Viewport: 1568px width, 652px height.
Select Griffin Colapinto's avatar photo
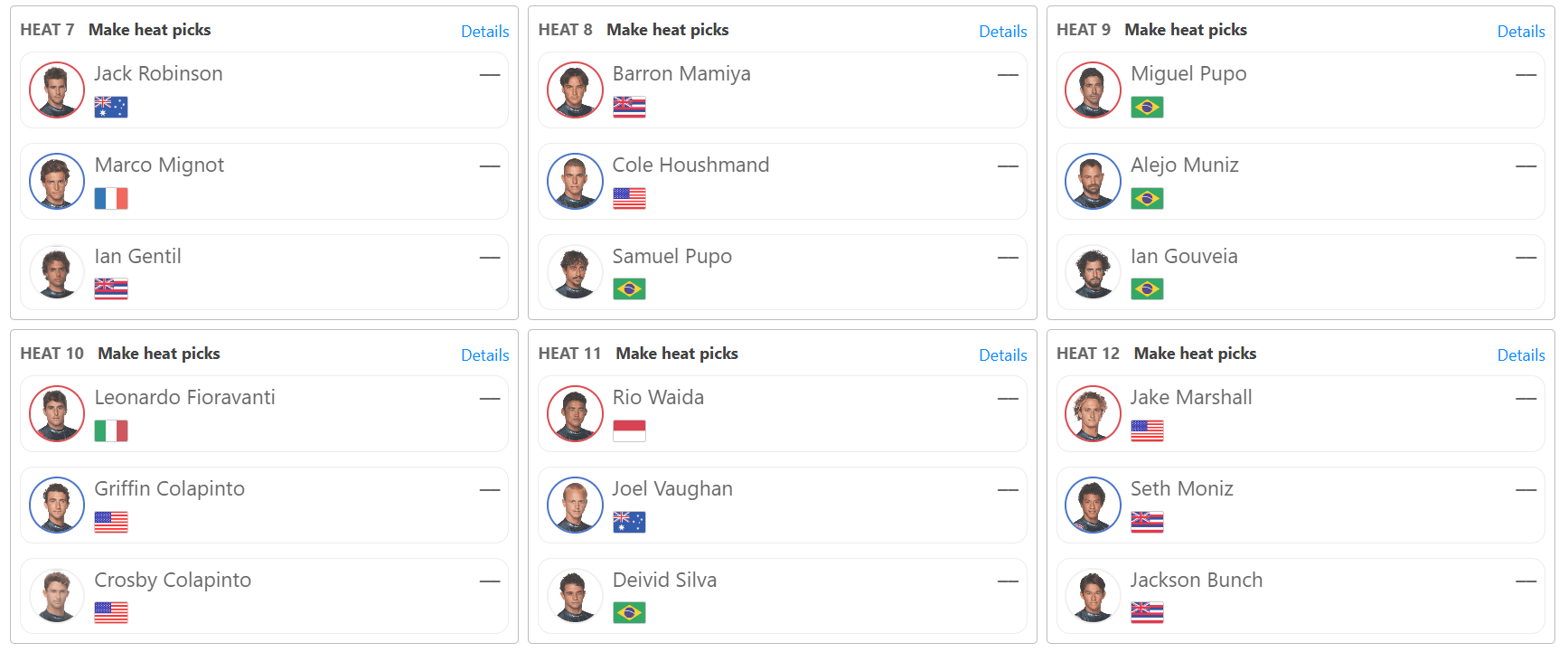click(57, 506)
